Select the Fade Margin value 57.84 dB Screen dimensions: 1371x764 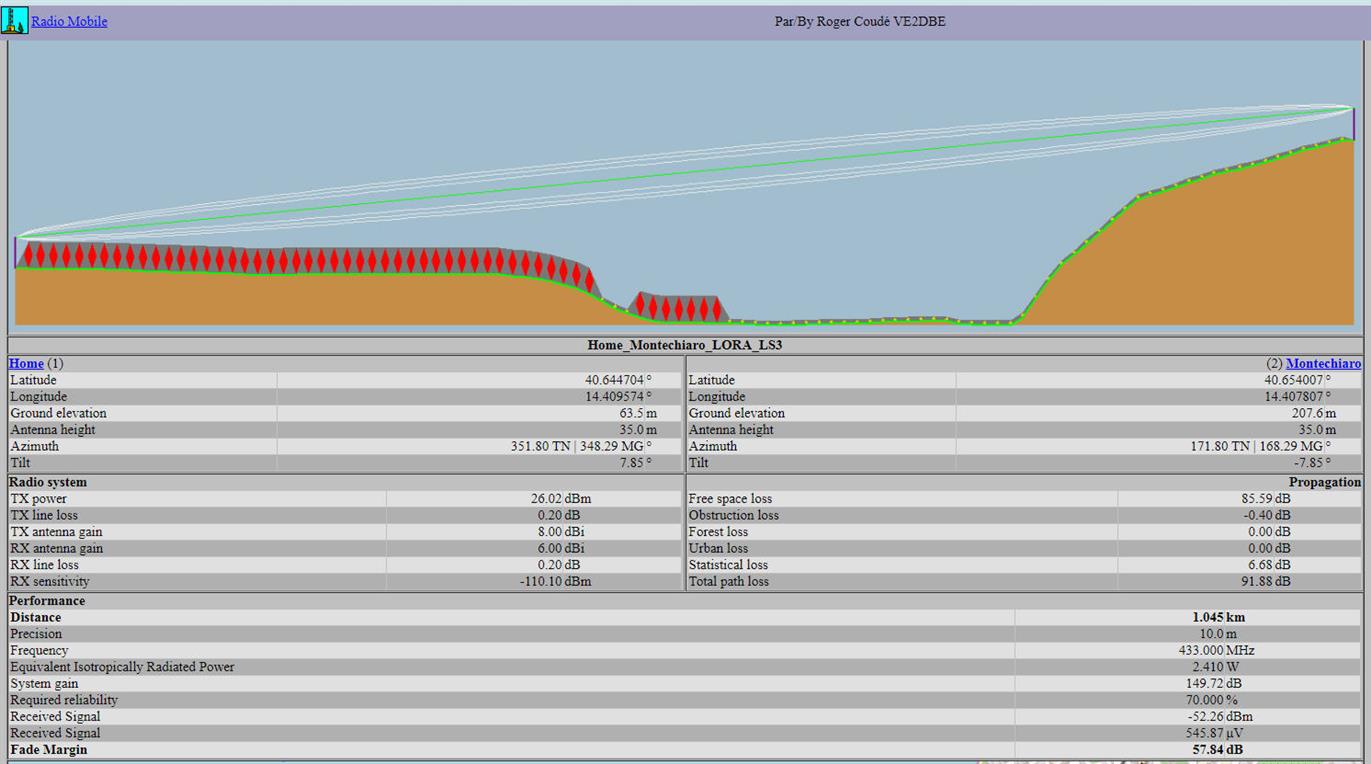click(1218, 749)
